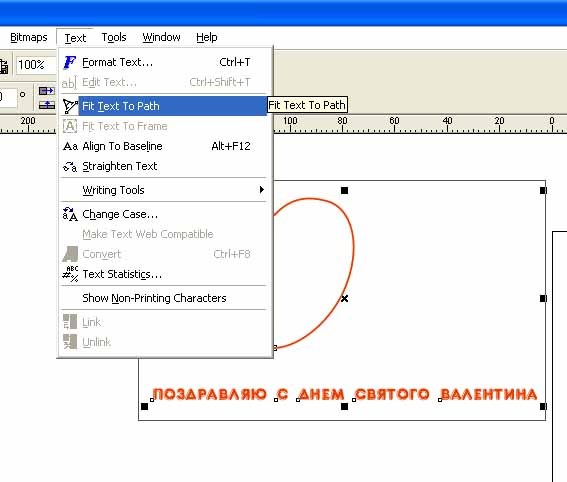Open the Bitmaps menu
Screen dimensions: 567x482
point(29,37)
